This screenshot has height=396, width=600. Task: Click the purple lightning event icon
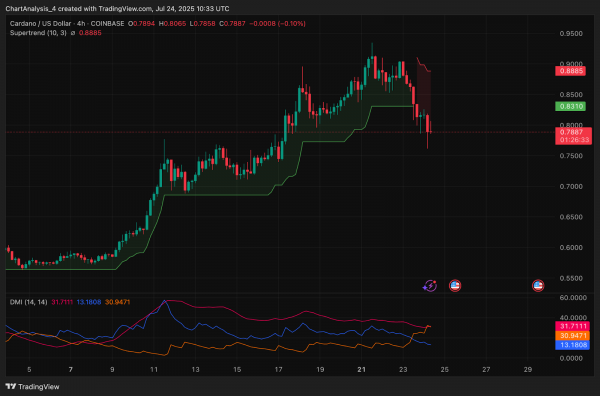430,285
